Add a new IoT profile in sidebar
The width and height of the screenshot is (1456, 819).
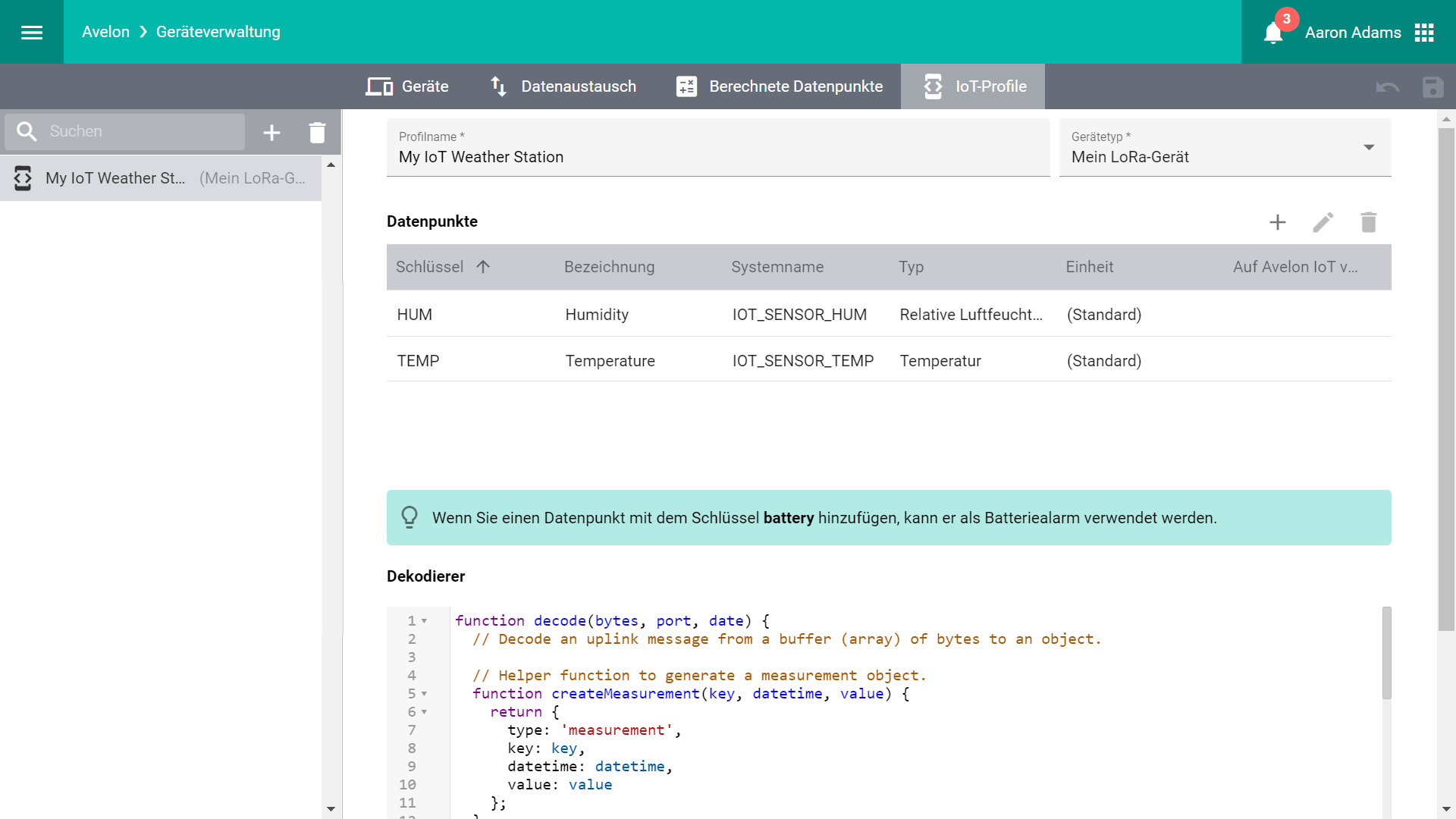(x=271, y=133)
